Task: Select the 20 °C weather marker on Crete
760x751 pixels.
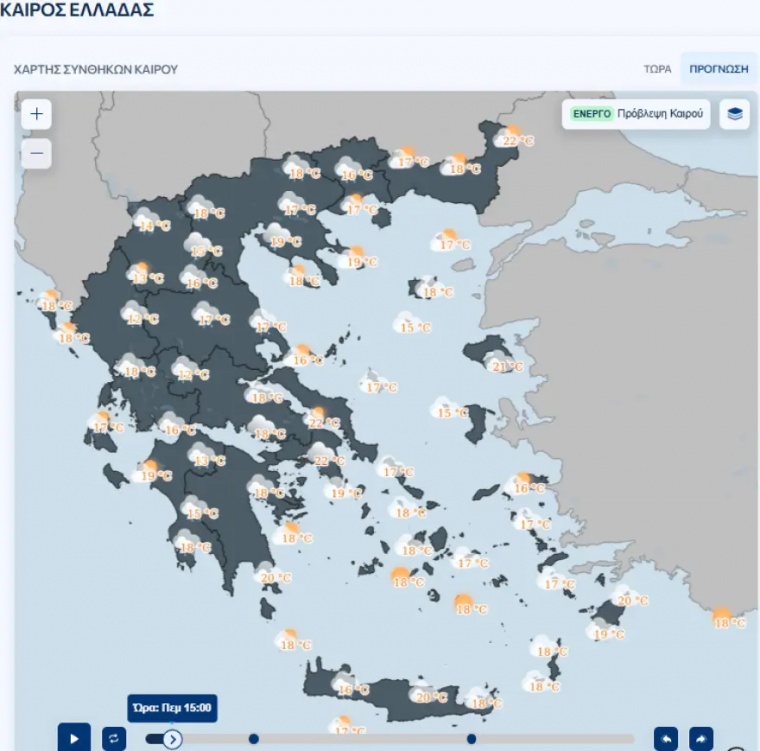Action: (424, 693)
